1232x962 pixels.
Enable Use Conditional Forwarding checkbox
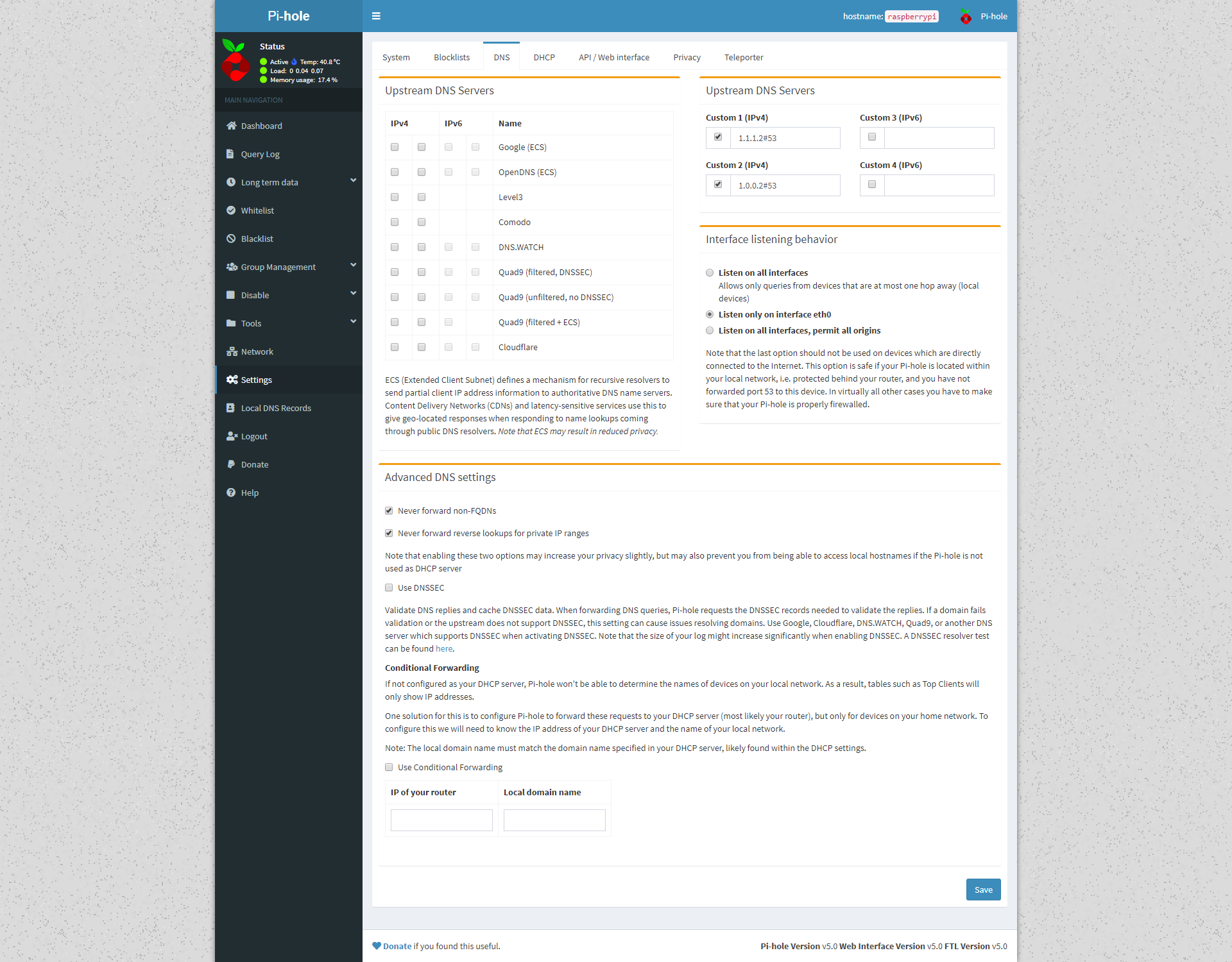click(389, 767)
